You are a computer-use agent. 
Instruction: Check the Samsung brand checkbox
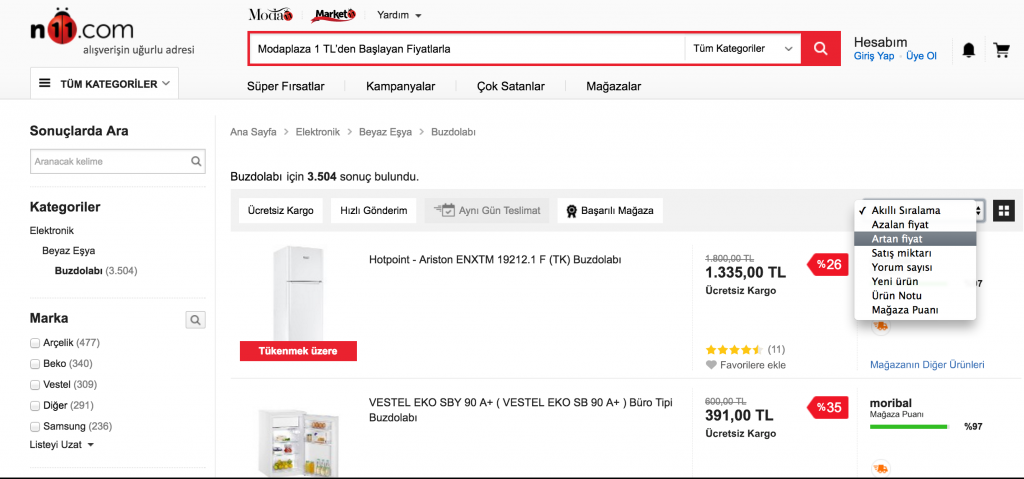[x=35, y=426]
